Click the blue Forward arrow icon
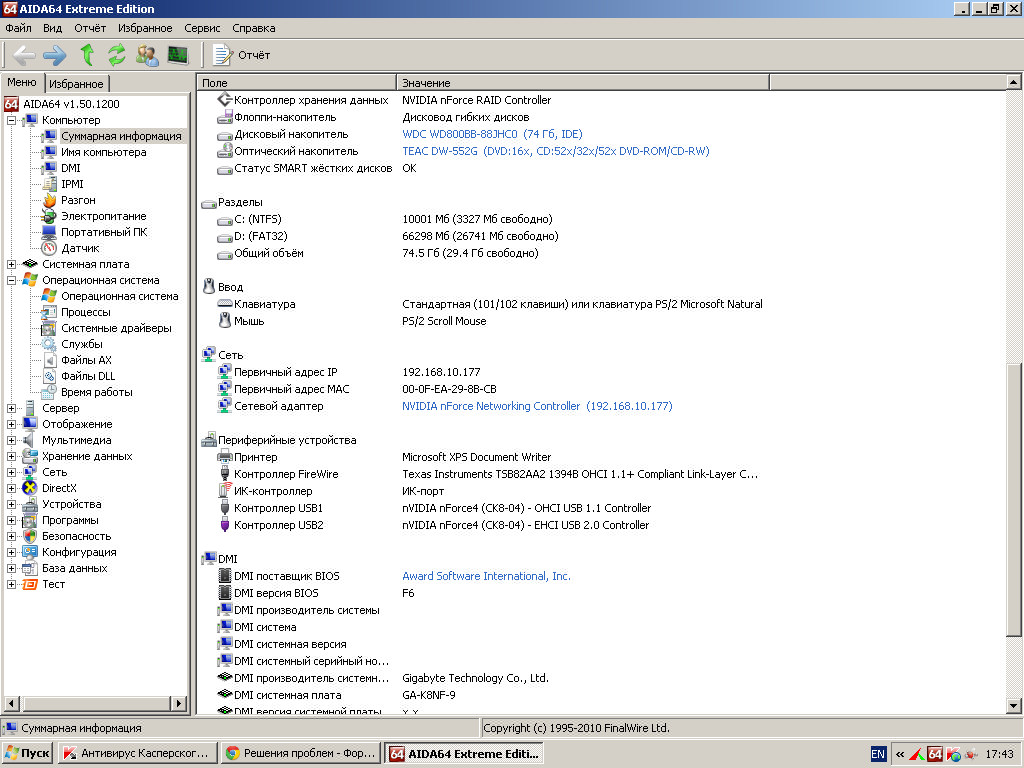This screenshot has height=768, width=1024. [54, 55]
